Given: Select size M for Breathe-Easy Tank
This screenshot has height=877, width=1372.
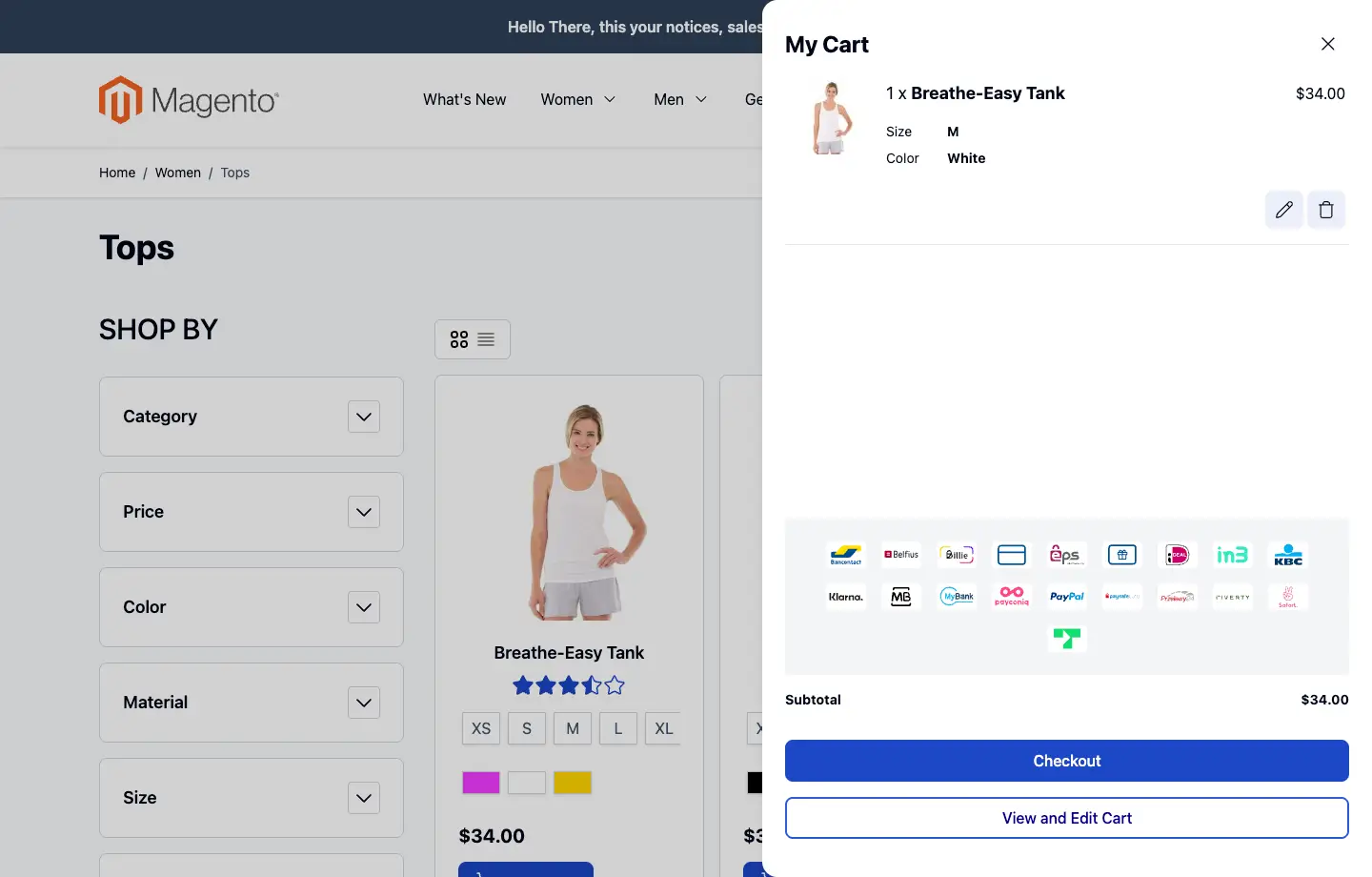Looking at the screenshot, I should coord(572,728).
